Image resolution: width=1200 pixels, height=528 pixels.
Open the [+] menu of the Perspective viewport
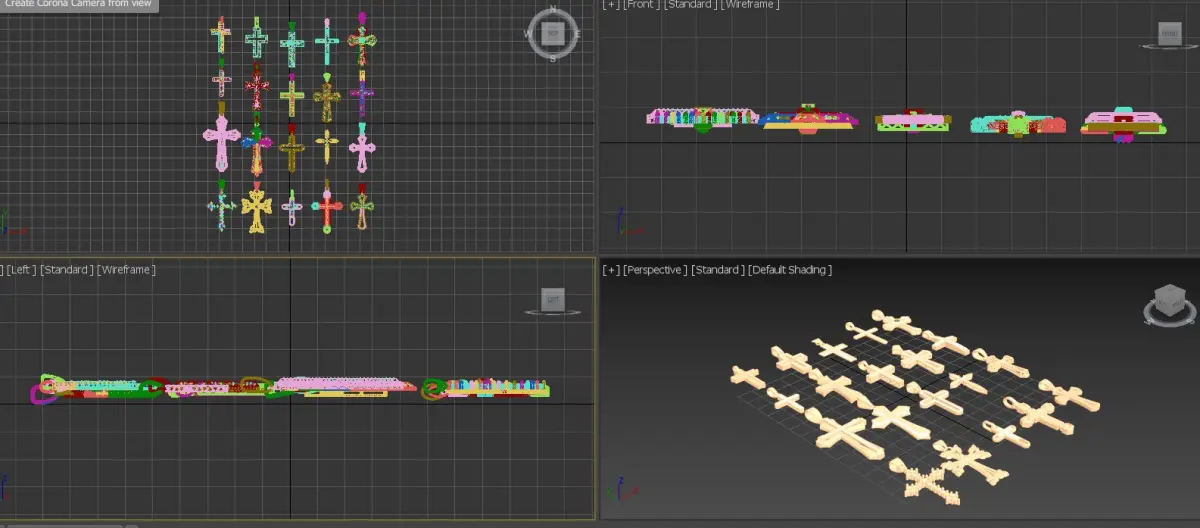(x=611, y=270)
